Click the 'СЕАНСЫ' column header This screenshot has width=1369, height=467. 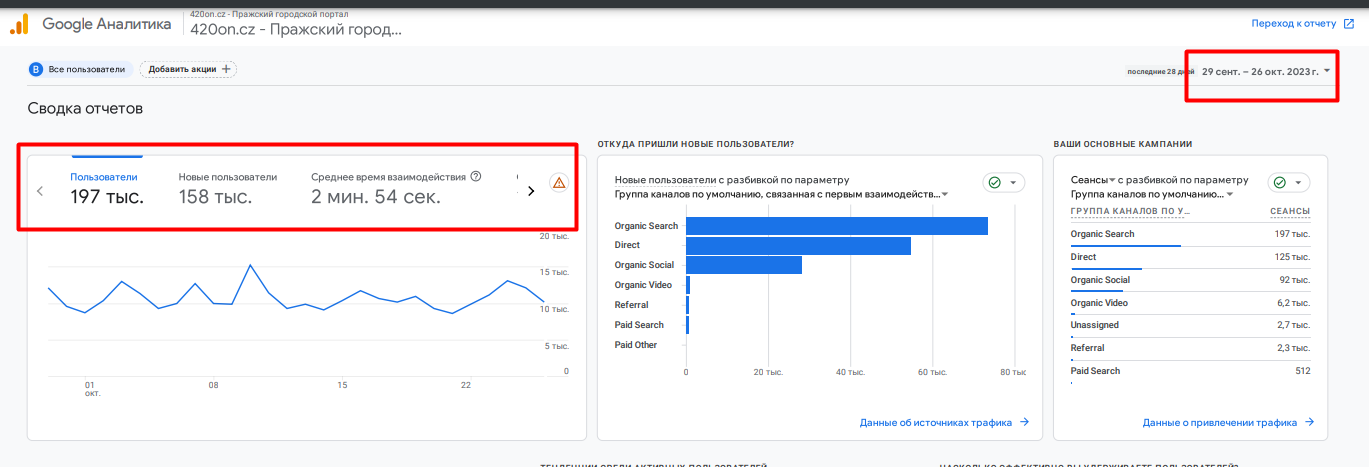(1290, 212)
